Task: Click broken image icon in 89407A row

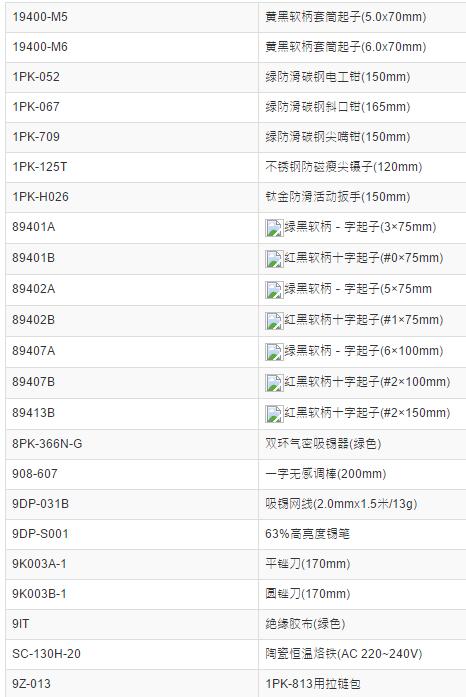Action: (x=274, y=352)
